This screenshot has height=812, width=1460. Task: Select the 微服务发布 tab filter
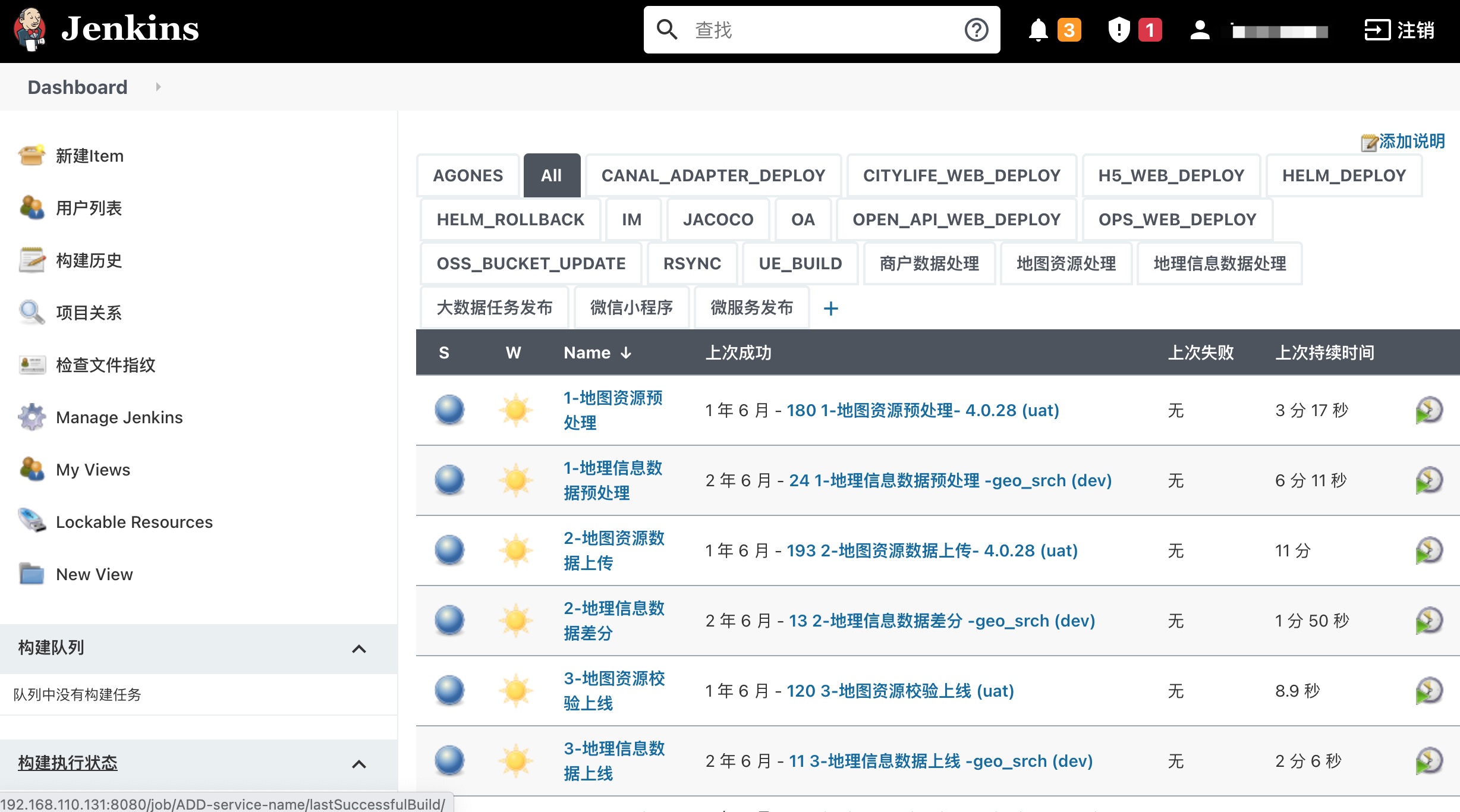tap(752, 307)
